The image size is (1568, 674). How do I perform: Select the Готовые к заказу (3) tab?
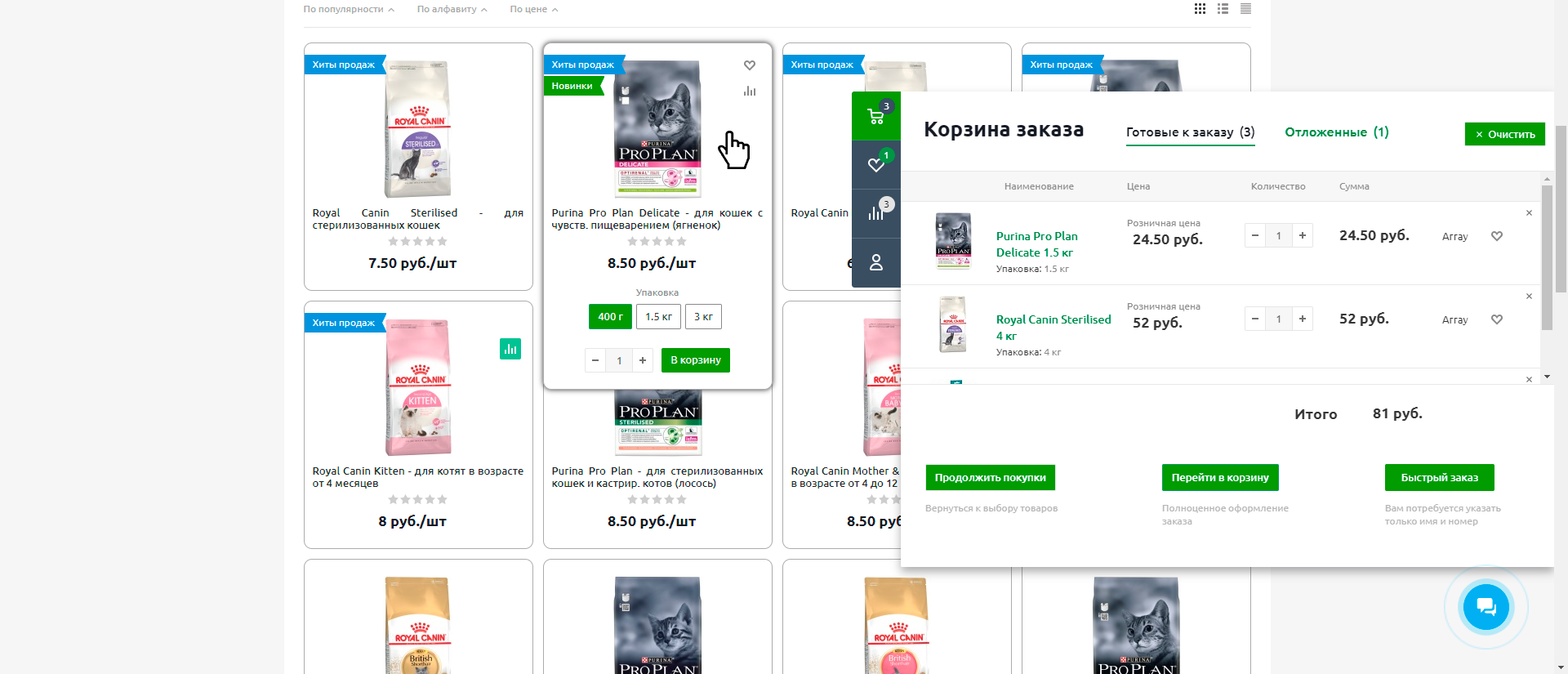pos(1190,132)
